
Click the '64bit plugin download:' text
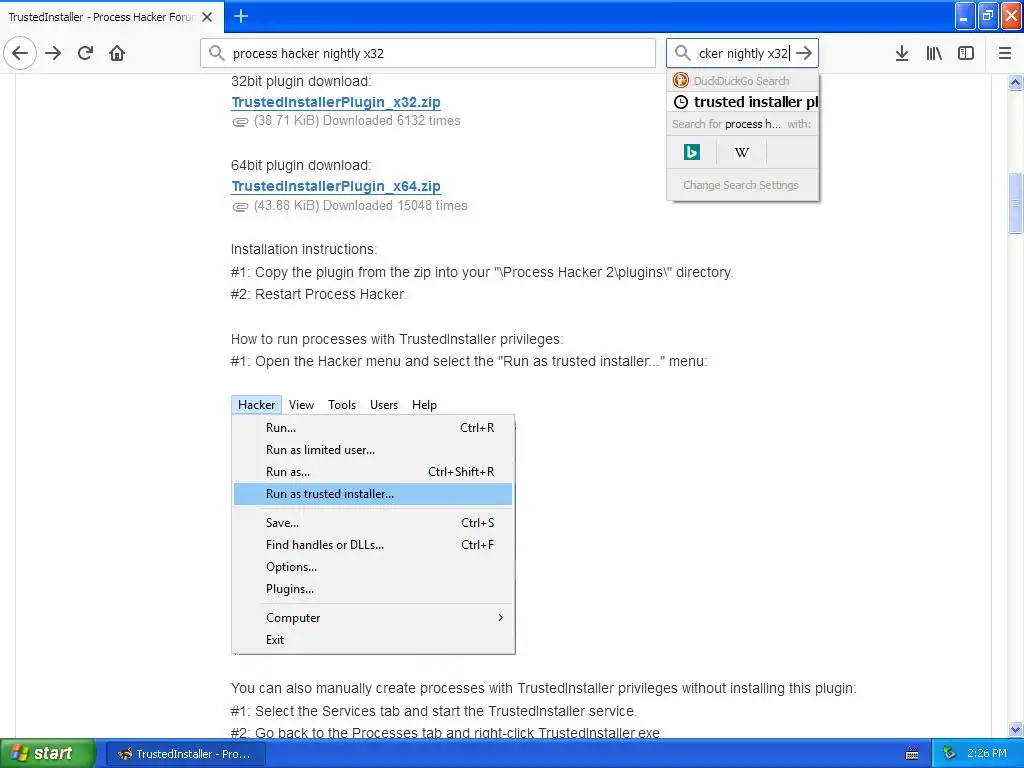pyautogui.click(x=301, y=165)
